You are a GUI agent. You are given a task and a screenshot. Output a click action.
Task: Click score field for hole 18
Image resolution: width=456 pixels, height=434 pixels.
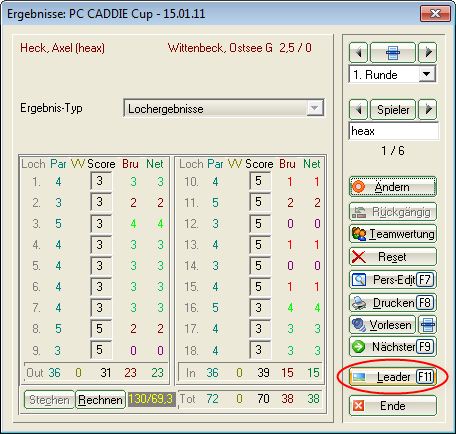(x=260, y=350)
